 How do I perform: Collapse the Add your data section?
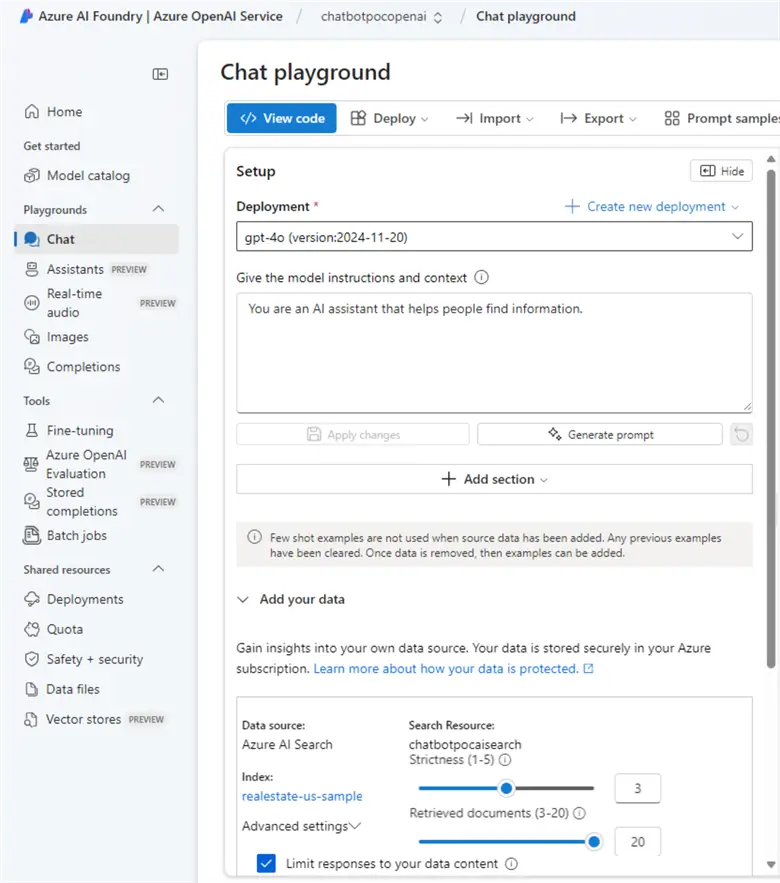click(243, 599)
